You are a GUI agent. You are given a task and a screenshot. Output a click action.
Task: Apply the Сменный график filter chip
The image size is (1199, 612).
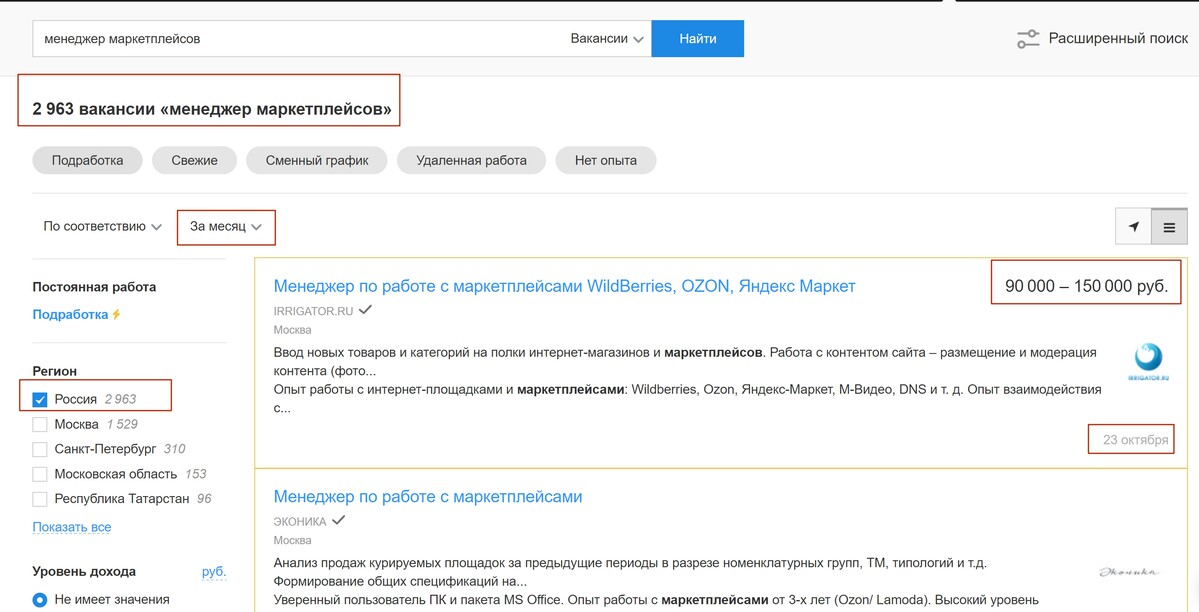tap(317, 161)
